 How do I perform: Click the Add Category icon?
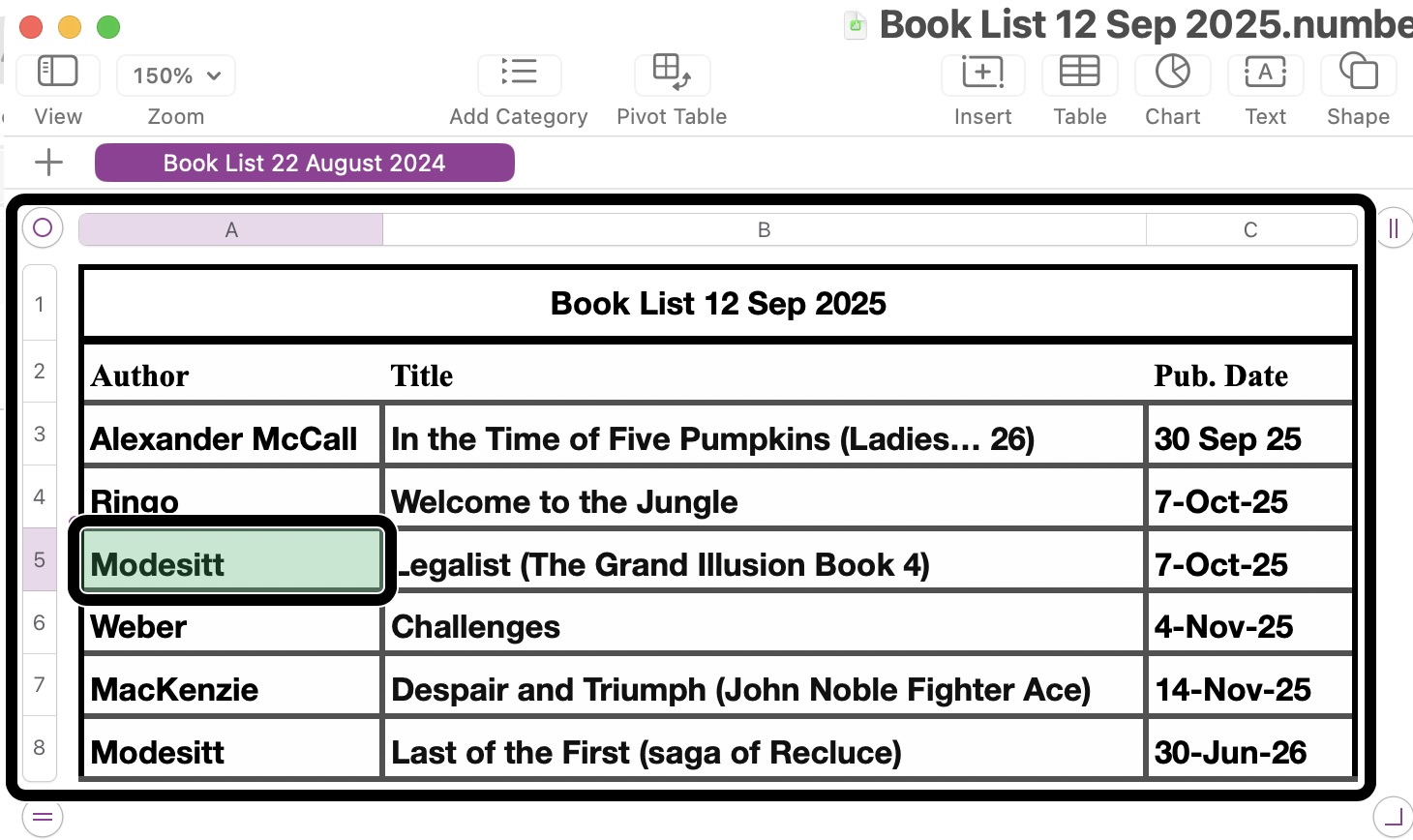click(519, 74)
